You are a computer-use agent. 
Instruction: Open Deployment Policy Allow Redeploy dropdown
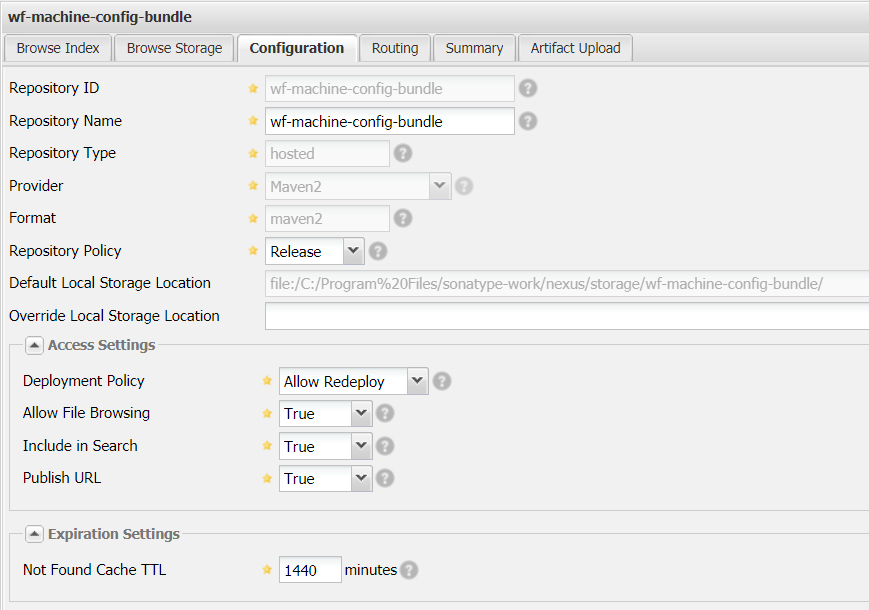pos(417,381)
